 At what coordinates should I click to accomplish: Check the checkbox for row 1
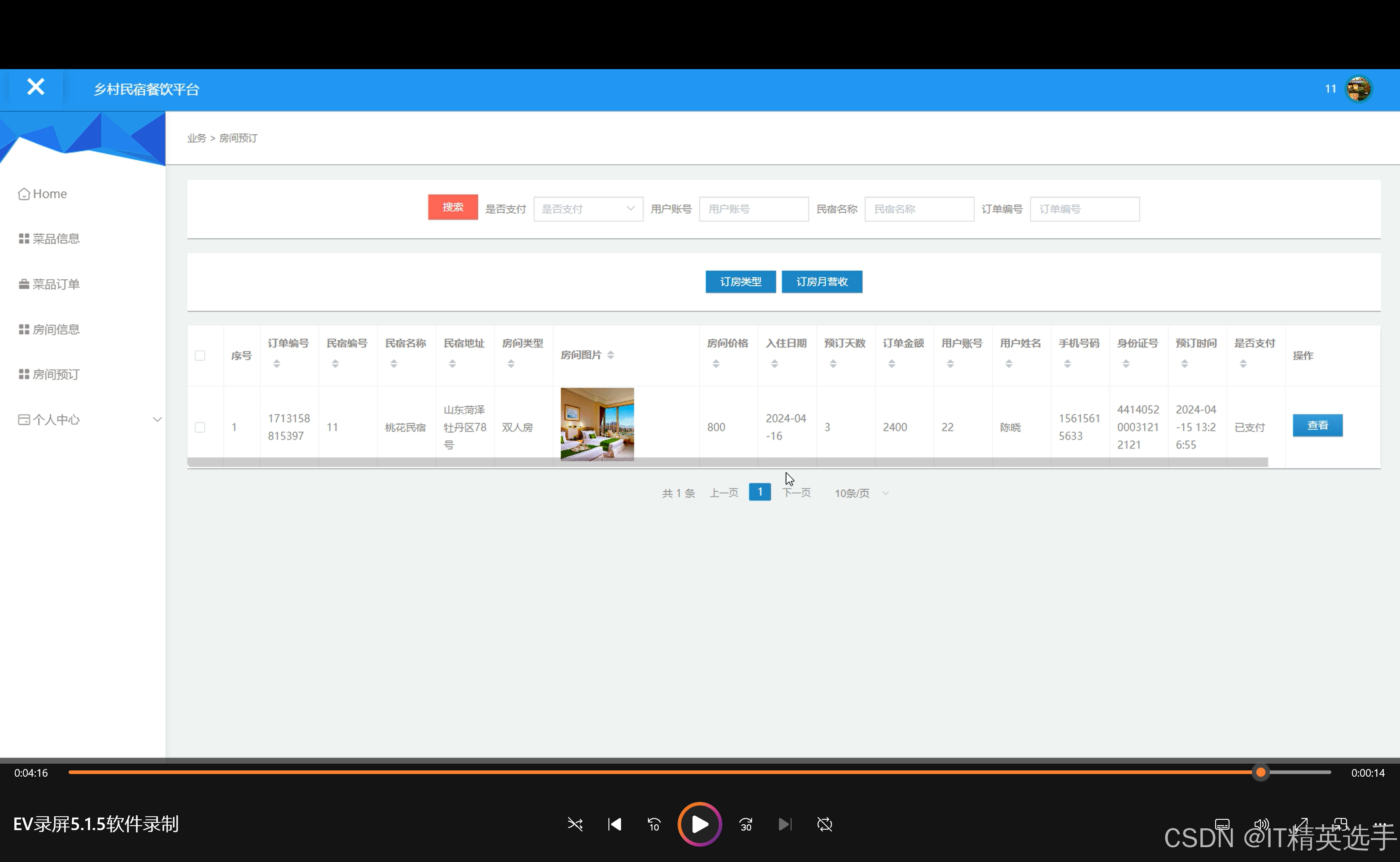click(199, 427)
